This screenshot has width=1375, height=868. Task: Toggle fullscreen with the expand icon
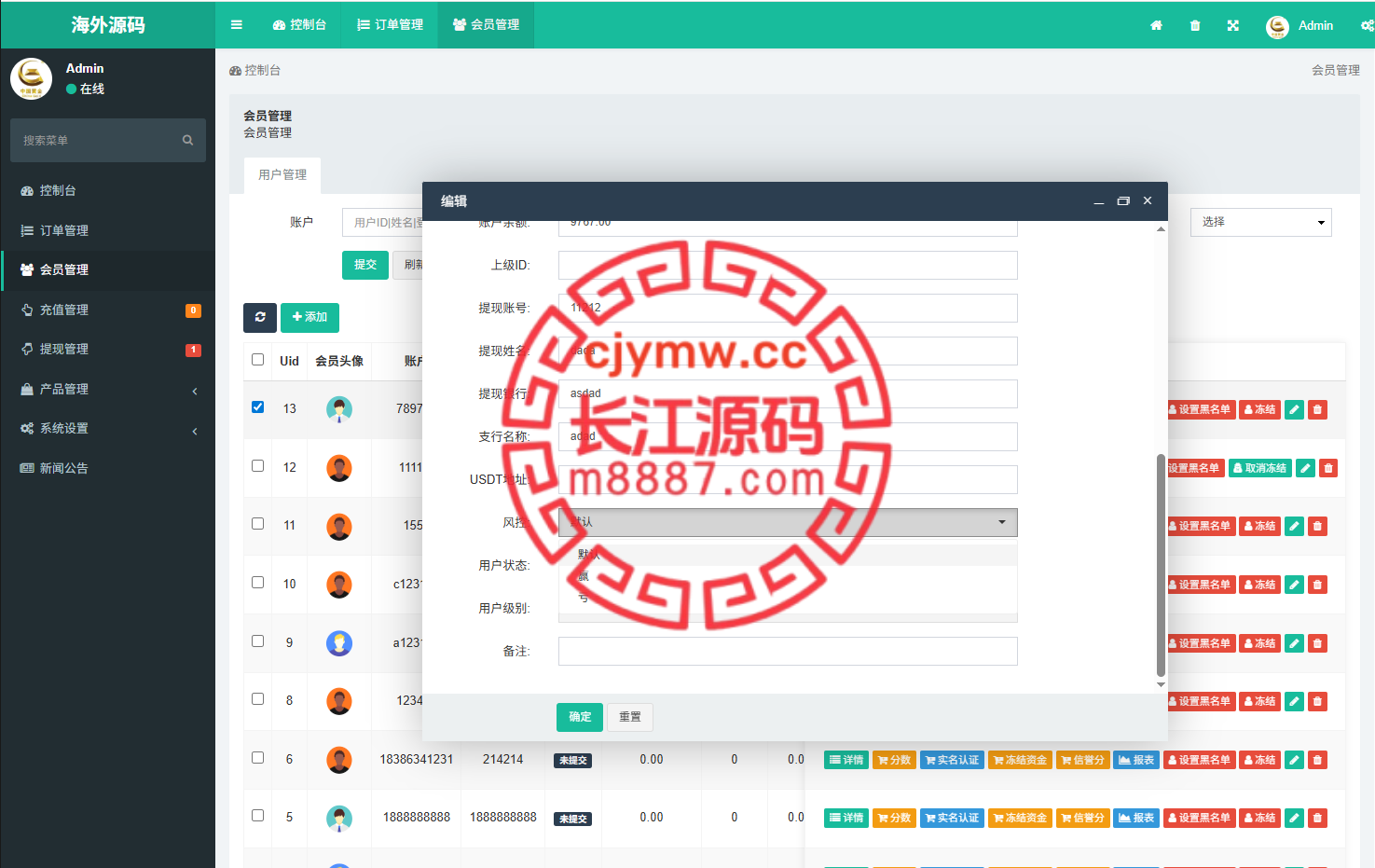[x=1233, y=25]
